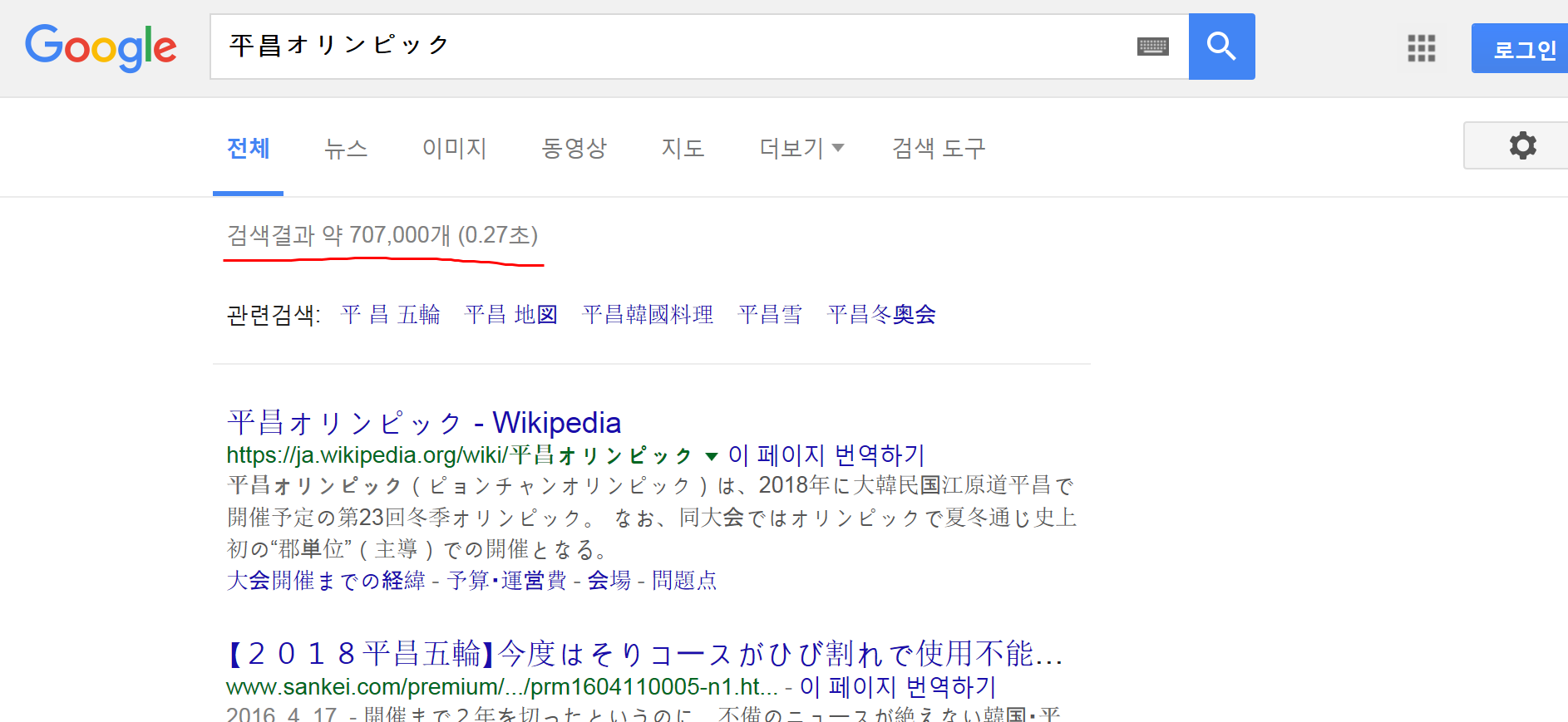
Task: Open the 2018平昌五輪 Sankei article title
Action: (x=644, y=654)
